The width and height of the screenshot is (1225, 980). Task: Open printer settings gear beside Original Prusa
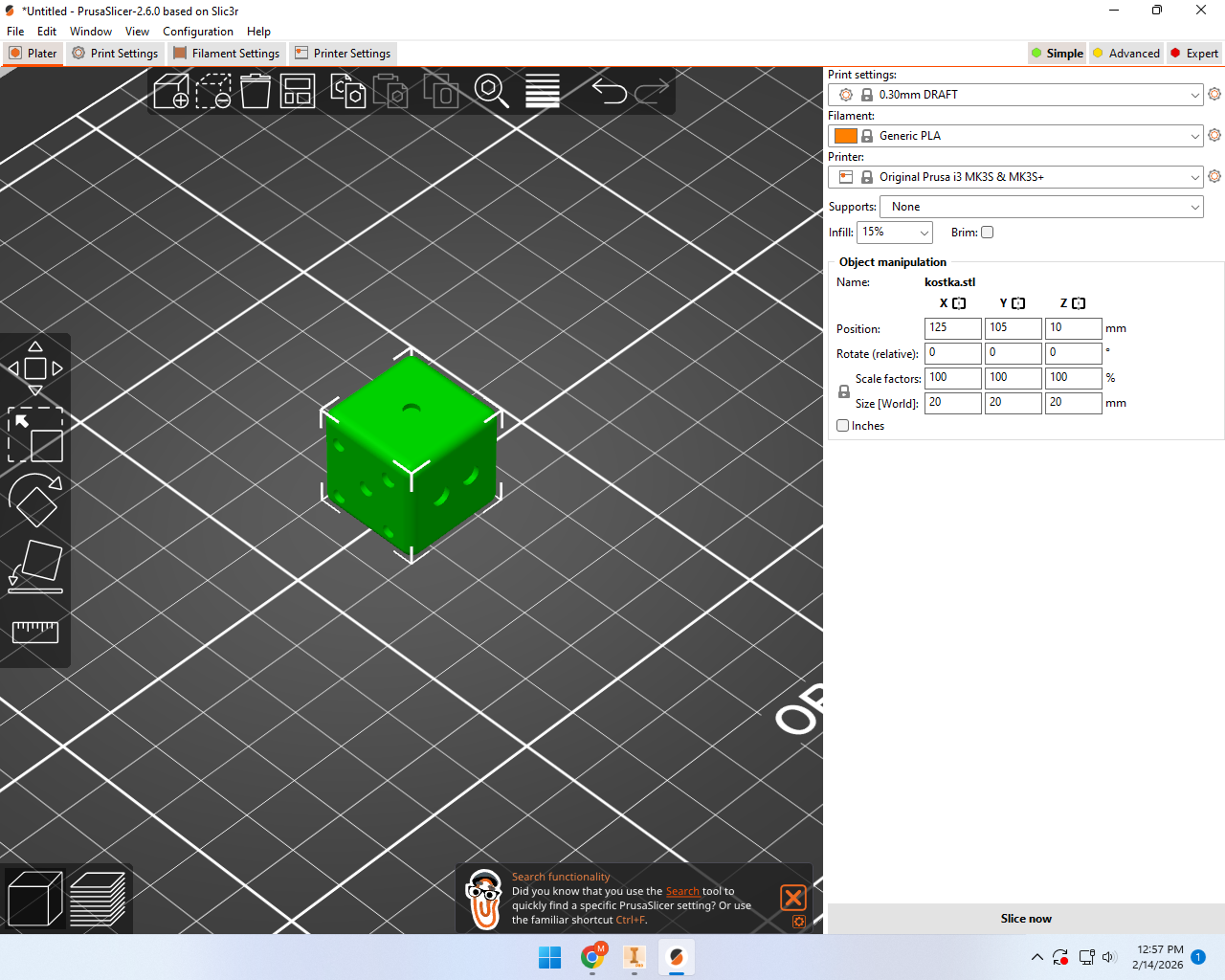pos(1214,176)
